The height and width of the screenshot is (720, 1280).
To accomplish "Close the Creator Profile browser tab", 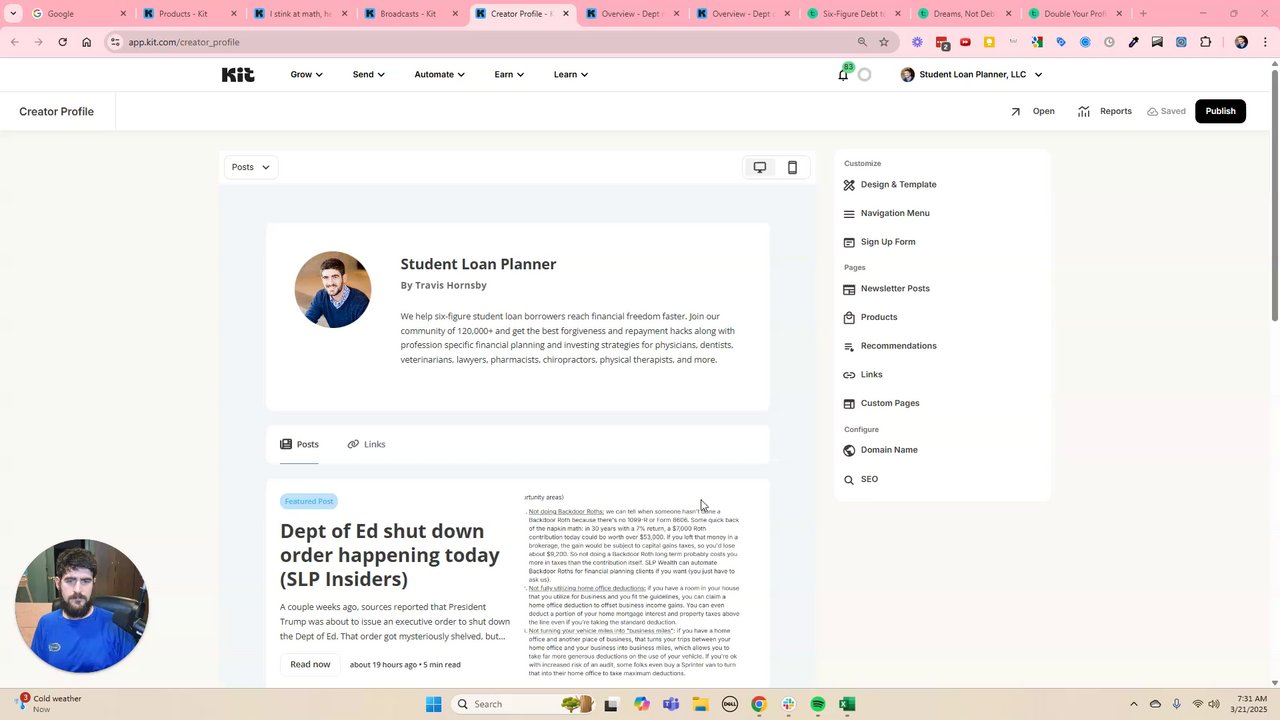I will [566, 14].
